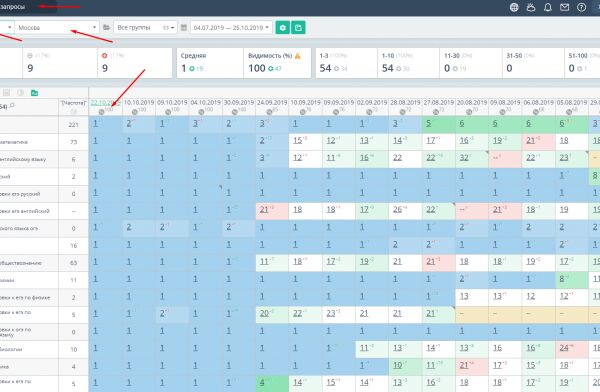
Task: Click grey snapshot icon under 30.09.2019
Action: click(234, 112)
